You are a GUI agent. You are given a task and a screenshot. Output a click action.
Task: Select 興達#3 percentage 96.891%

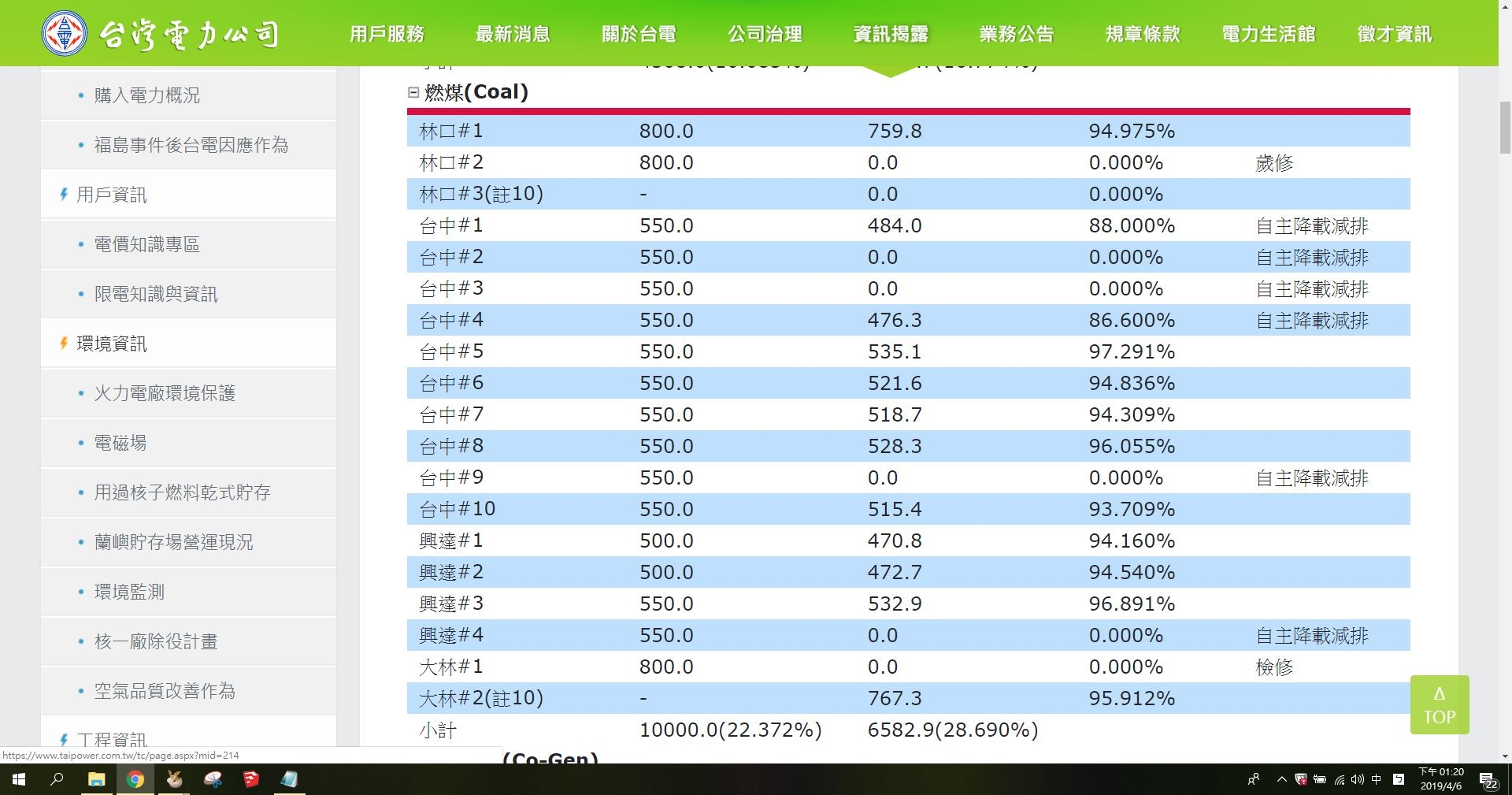coord(1132,604)
